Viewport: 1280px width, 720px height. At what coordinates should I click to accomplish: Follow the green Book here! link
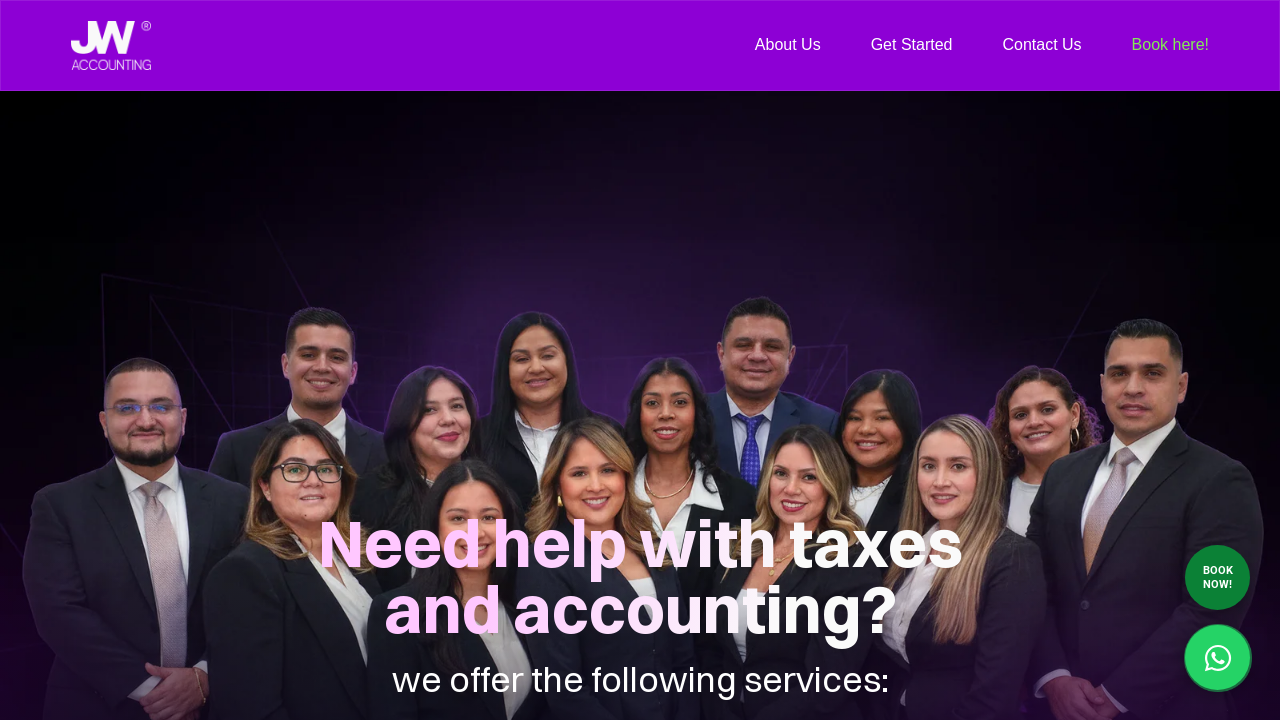point(1169,45)
